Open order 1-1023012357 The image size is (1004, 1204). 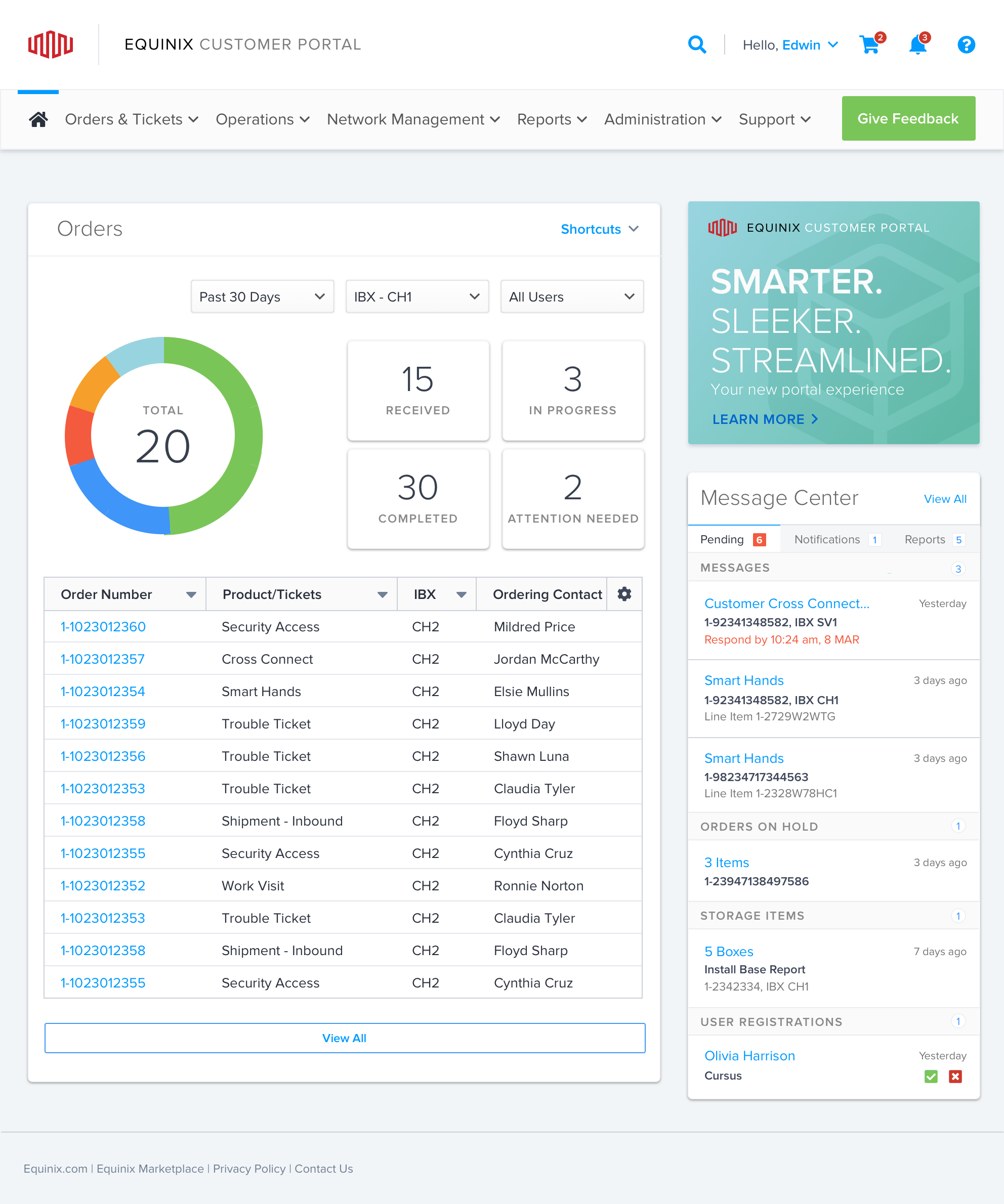point(103,659)
